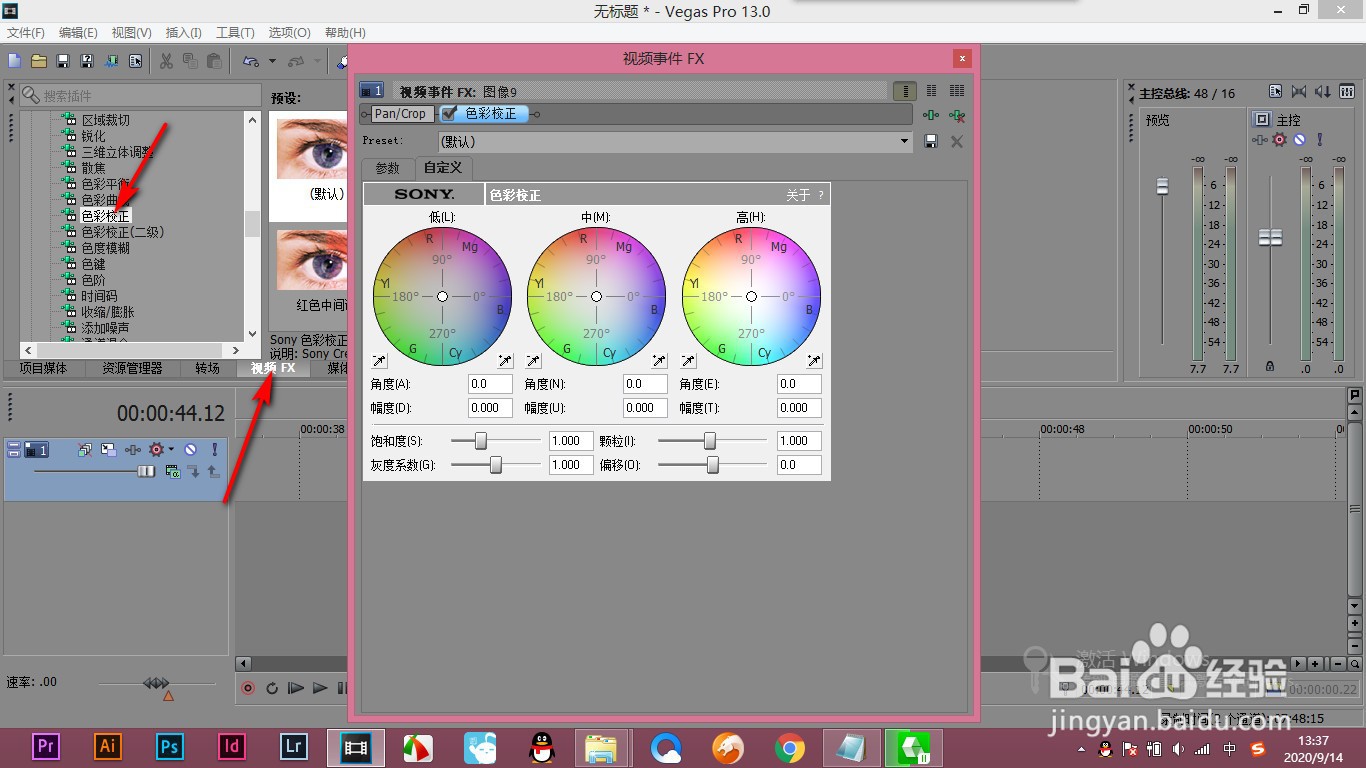Open the track 1 automation settings dropdown arrow
This screenshot has height=768, width=1366.
172,450
